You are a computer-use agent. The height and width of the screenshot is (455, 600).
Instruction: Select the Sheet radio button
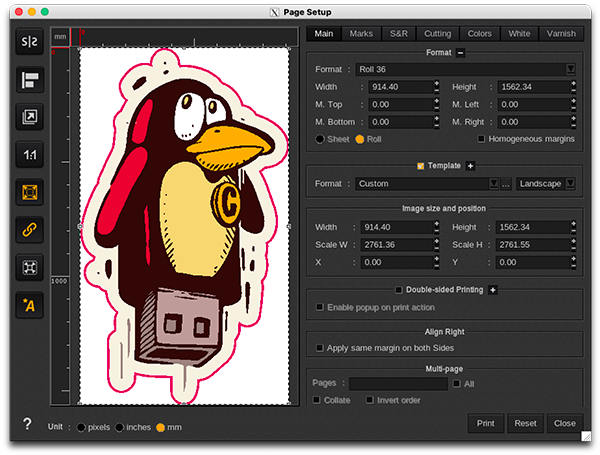point(320,139)
